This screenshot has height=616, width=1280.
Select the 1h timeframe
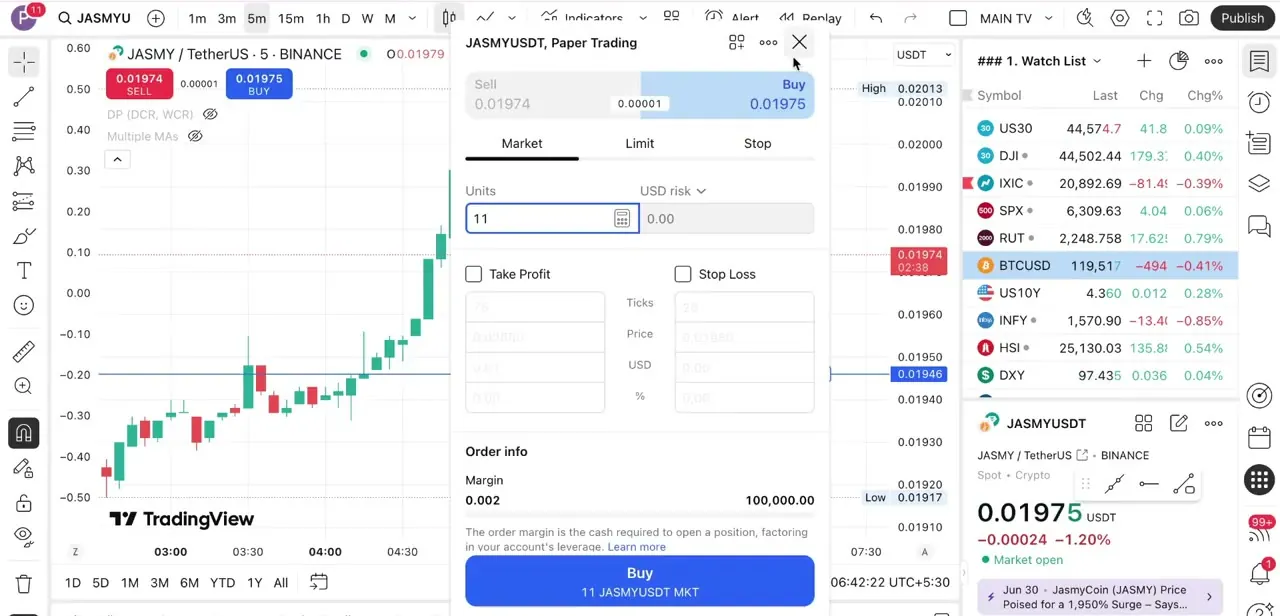[323, 18]
